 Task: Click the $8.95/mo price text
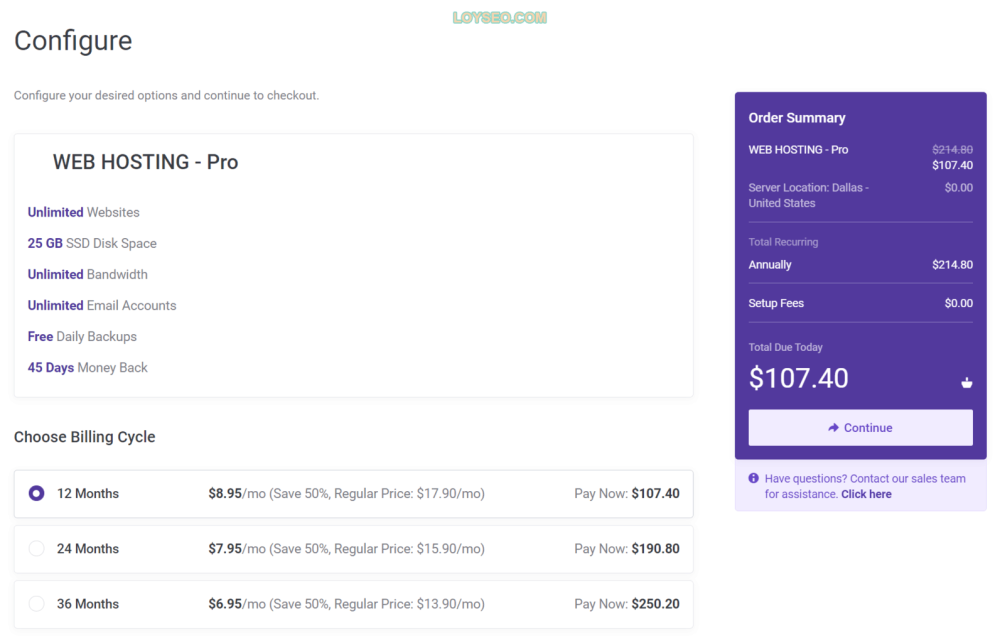[237, 493]
